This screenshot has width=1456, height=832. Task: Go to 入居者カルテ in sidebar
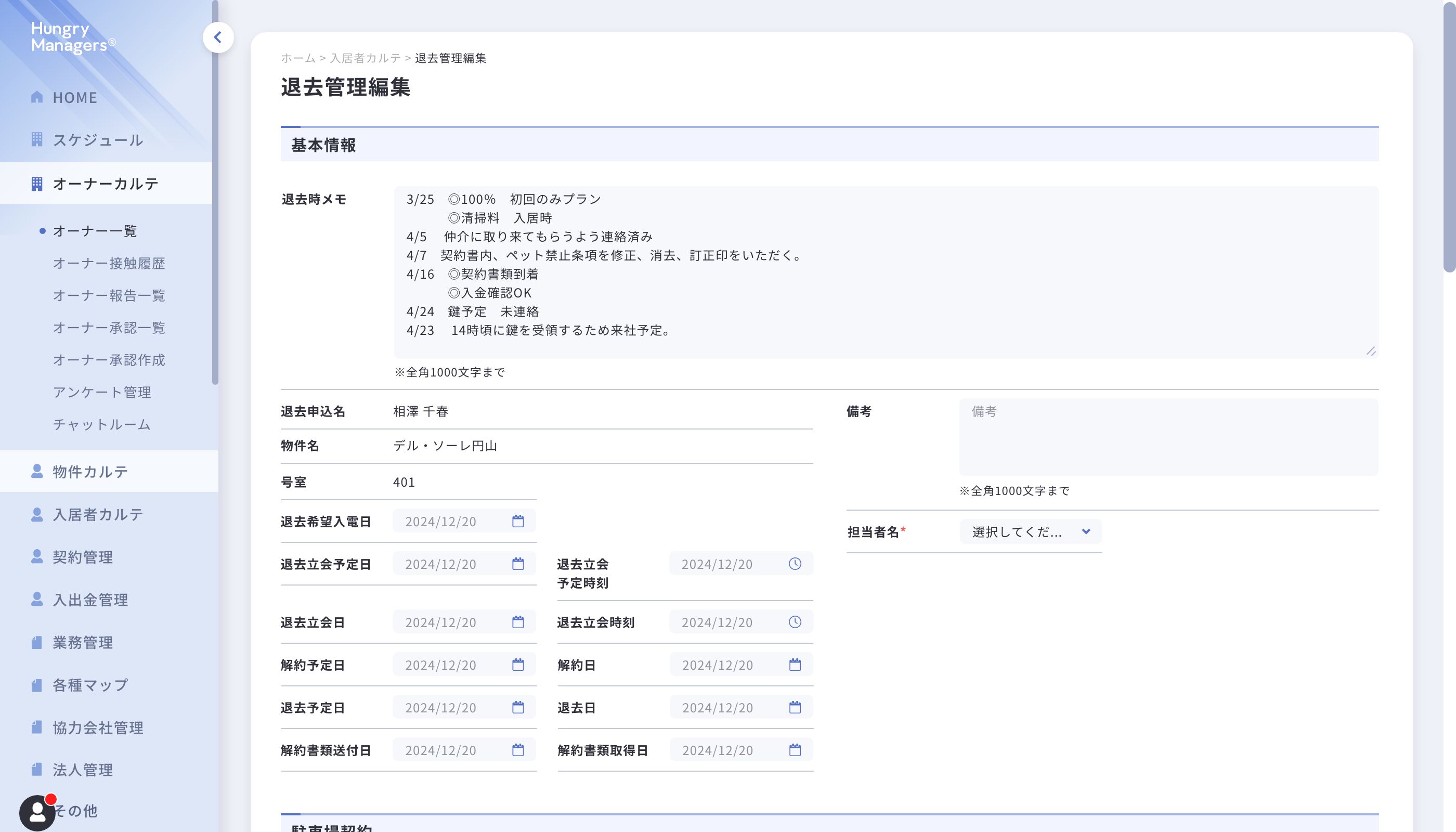98,514
